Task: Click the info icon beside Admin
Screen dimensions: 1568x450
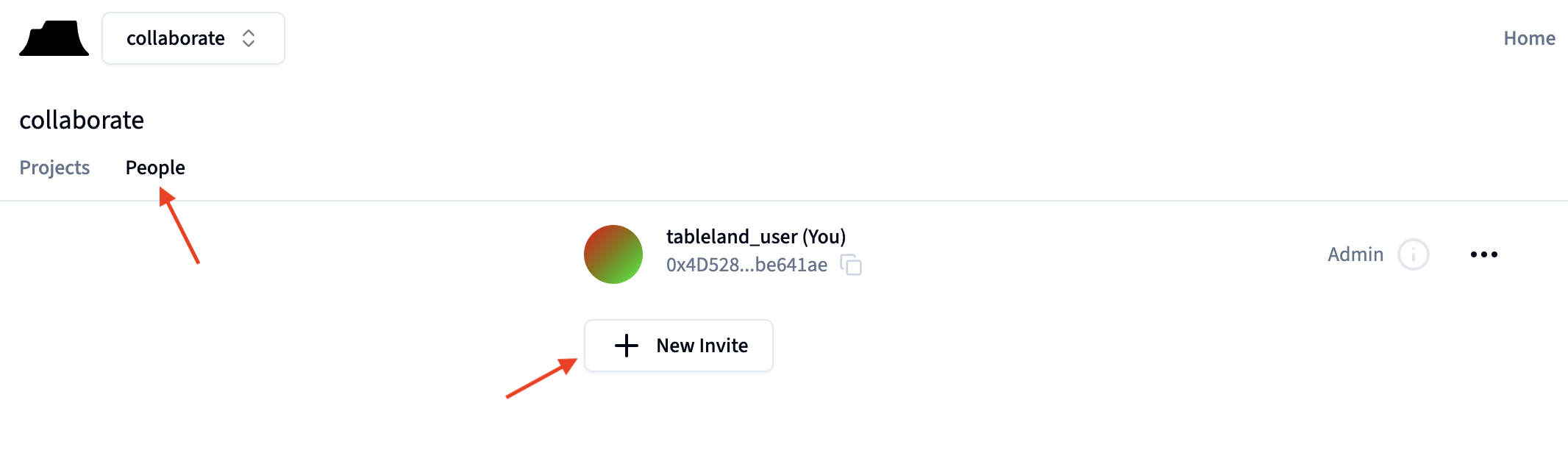Action: [1413, 254]
